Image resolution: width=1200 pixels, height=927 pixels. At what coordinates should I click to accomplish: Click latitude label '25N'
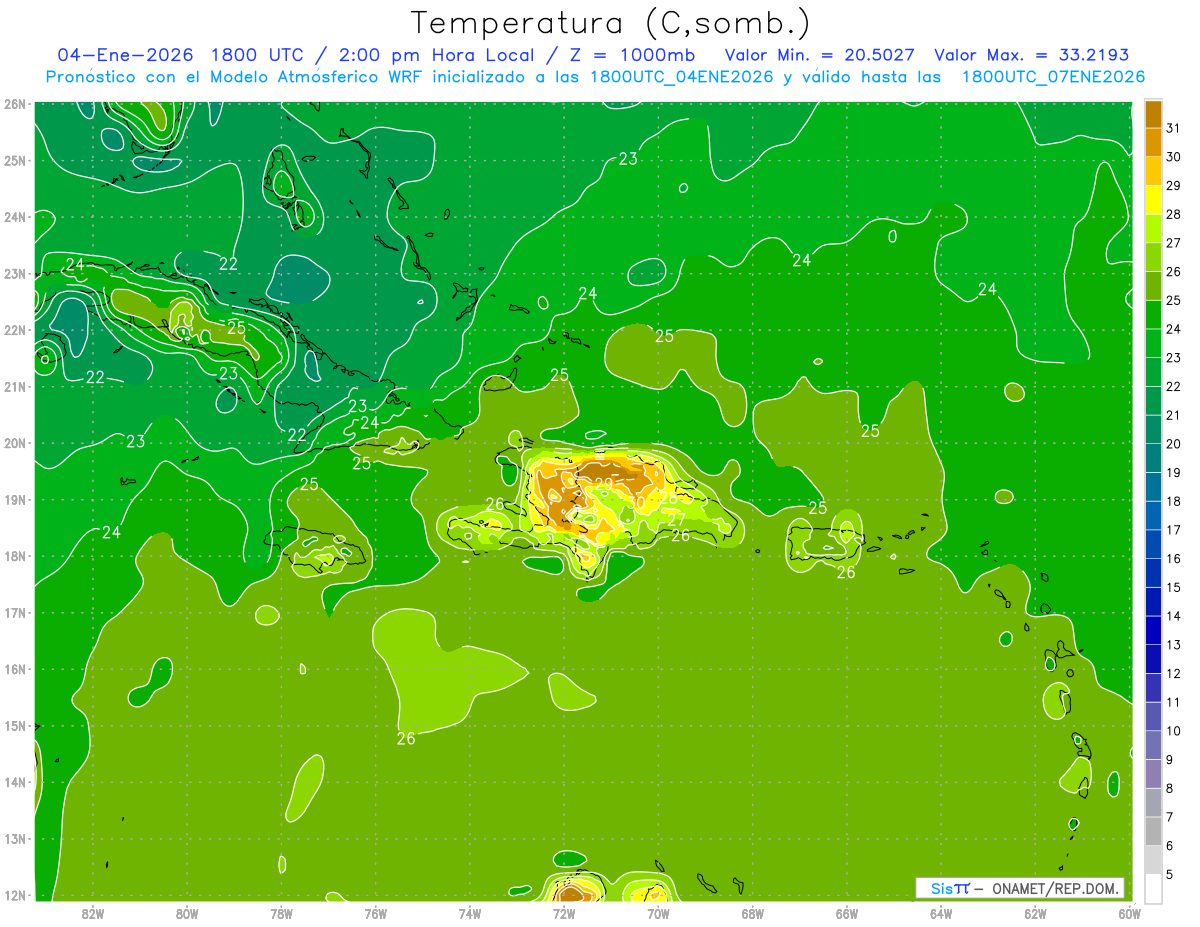click(x=14, y=160)
